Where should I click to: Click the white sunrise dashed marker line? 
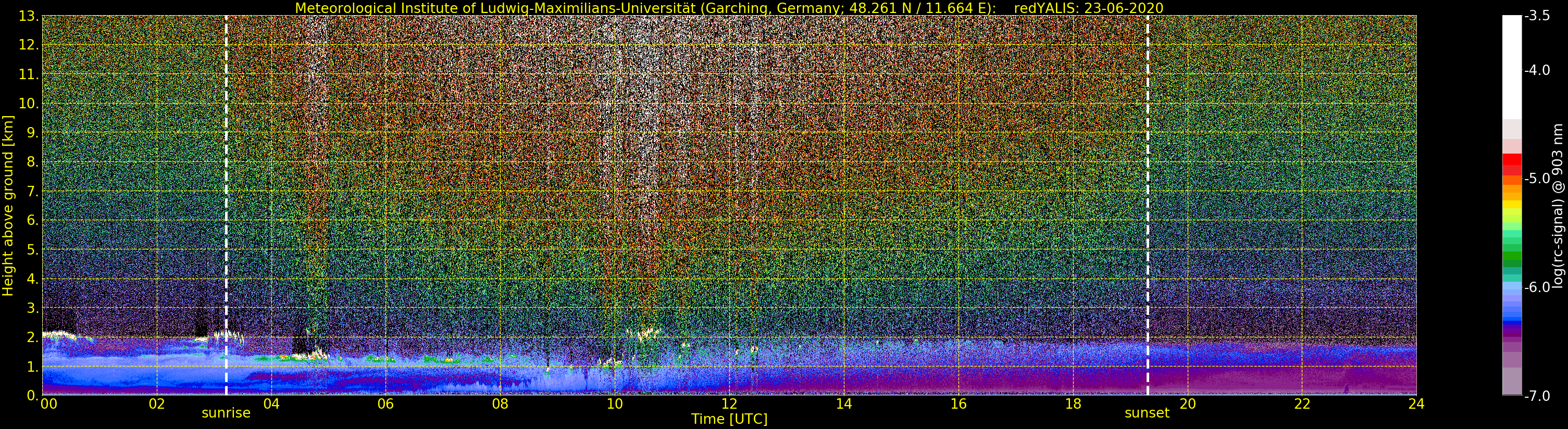pyautogui.click(x=226, y=206)
